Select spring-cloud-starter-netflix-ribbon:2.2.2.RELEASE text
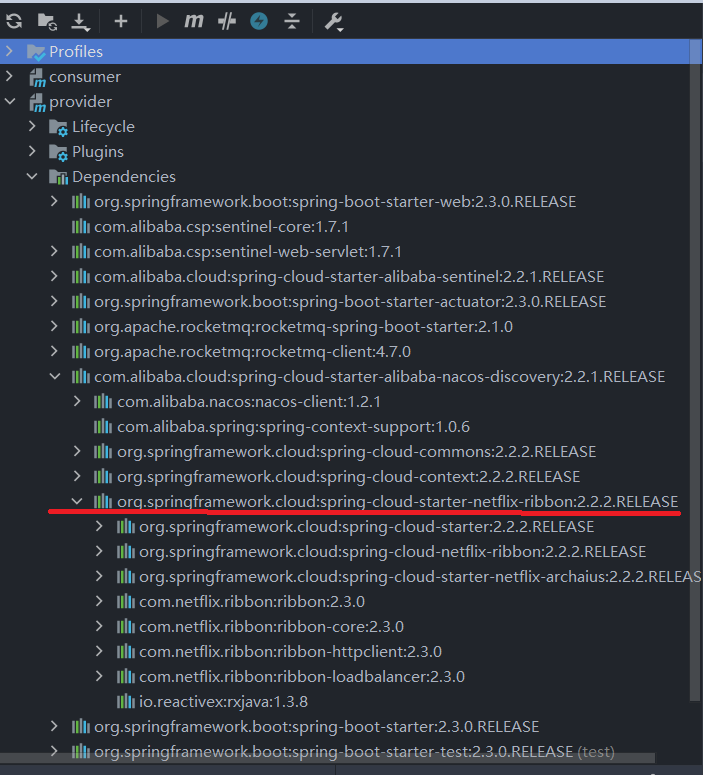Viewport: 703px width, 775px height. (499, 502)
